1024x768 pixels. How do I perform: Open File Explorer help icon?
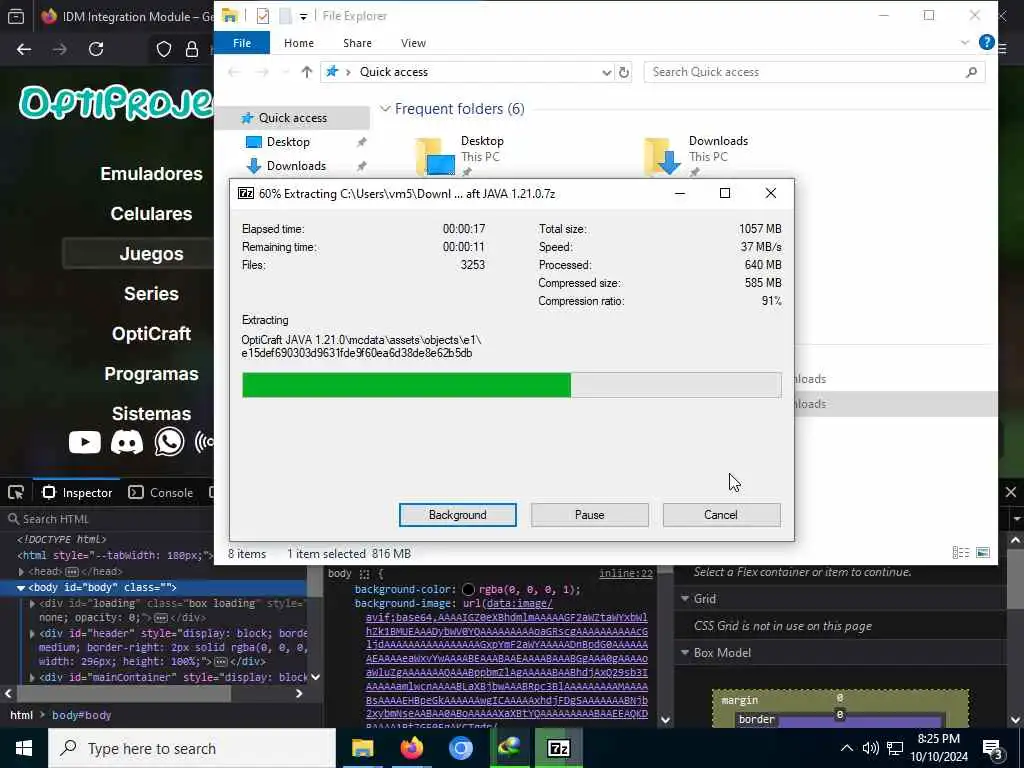(x=986, y=42)
